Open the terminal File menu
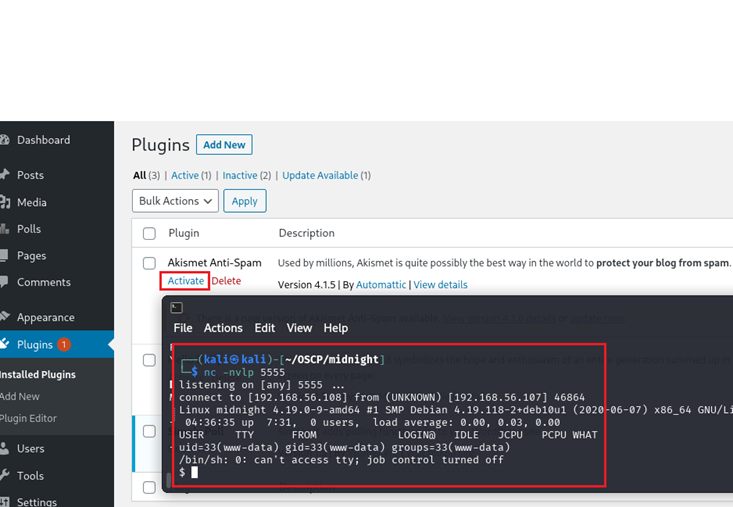 click(x=183, y=328)
